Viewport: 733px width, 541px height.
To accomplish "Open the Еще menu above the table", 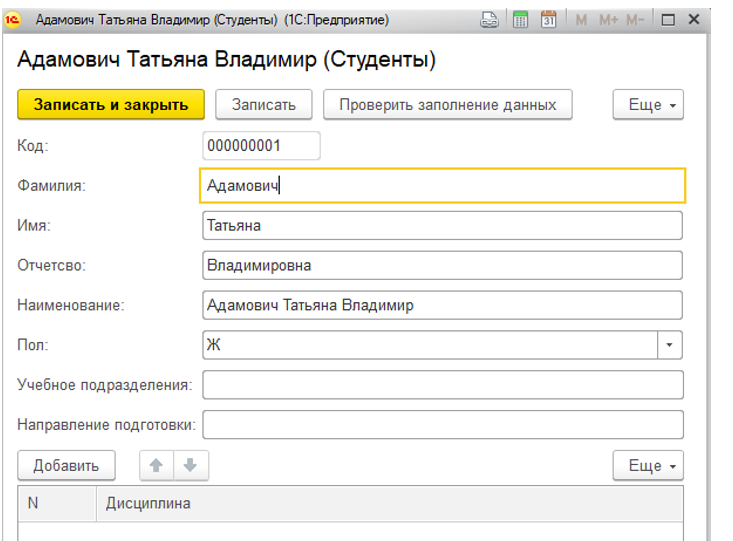I will [648, 466].
